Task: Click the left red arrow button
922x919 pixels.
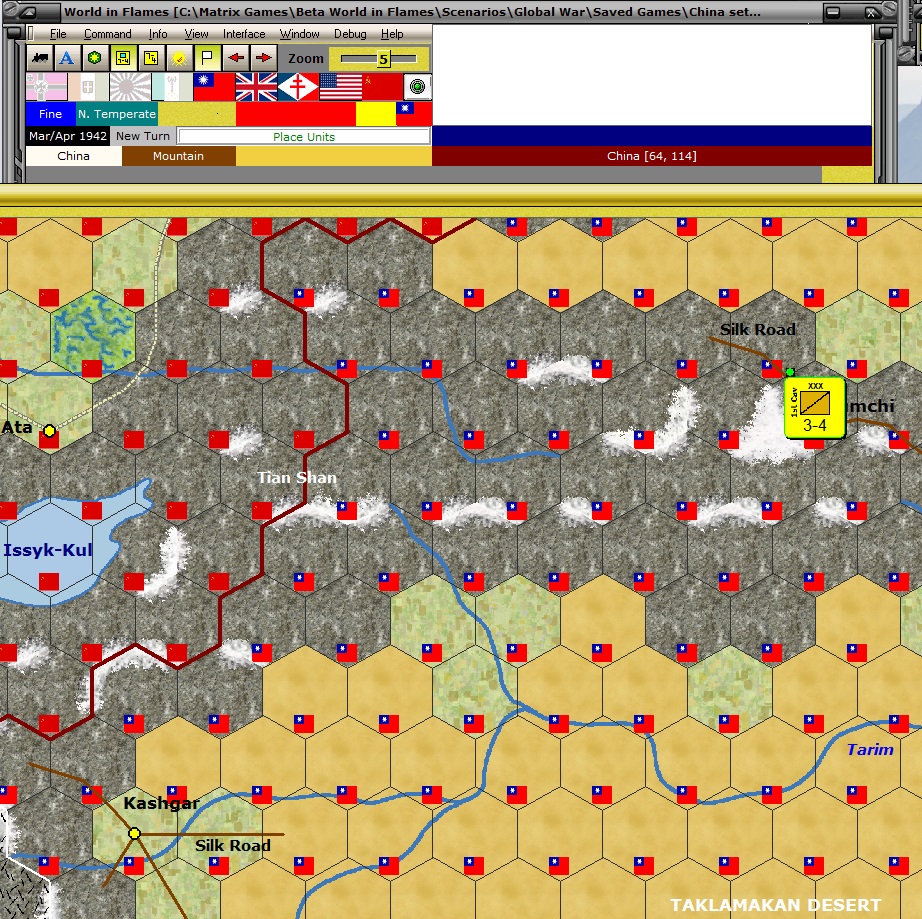Action: (x=236, y=58)
